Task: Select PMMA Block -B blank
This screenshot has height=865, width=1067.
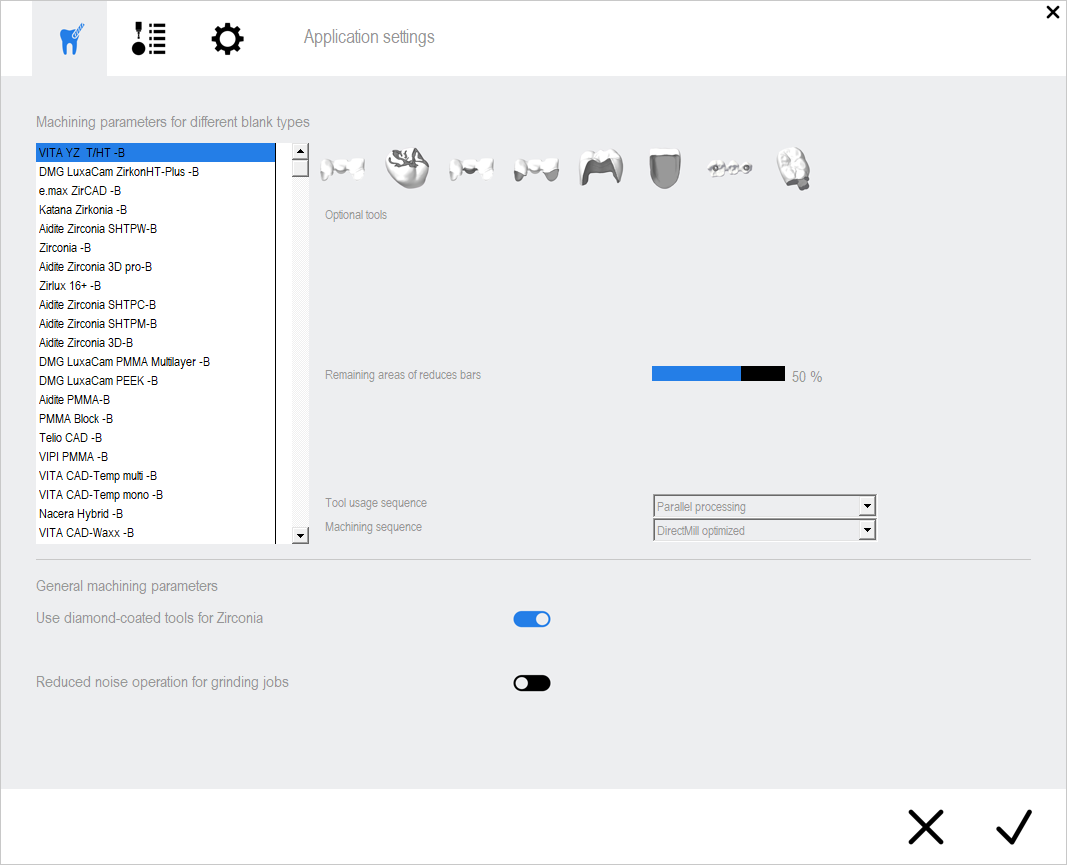Action: coord(155,419)
